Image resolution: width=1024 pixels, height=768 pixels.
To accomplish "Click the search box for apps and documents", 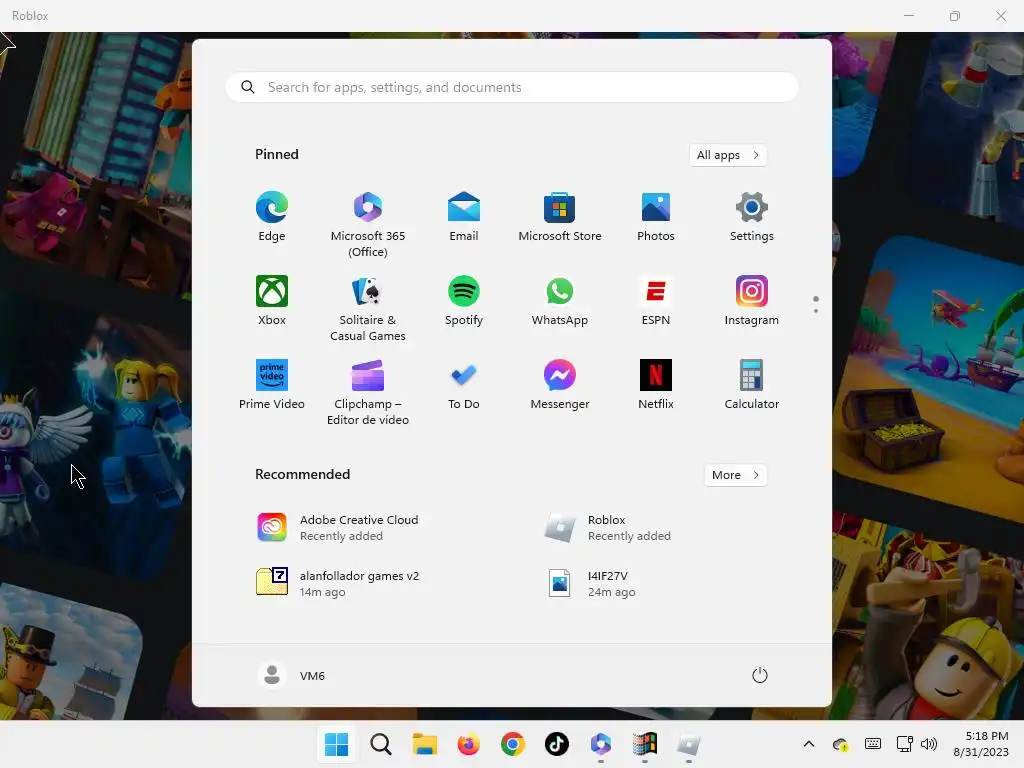I will click(511, 87).
